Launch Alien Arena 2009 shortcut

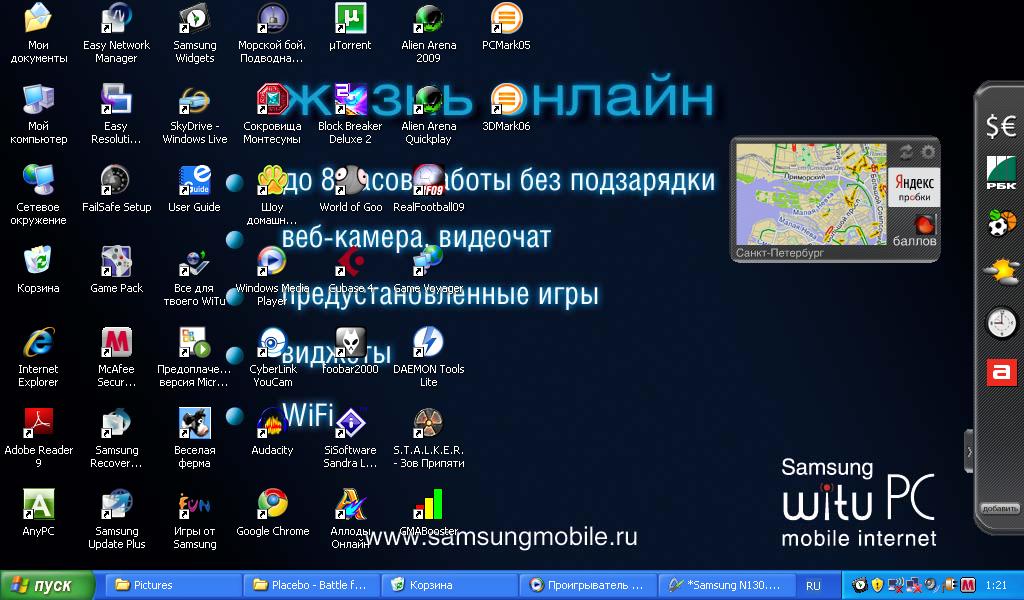(428, 18)
